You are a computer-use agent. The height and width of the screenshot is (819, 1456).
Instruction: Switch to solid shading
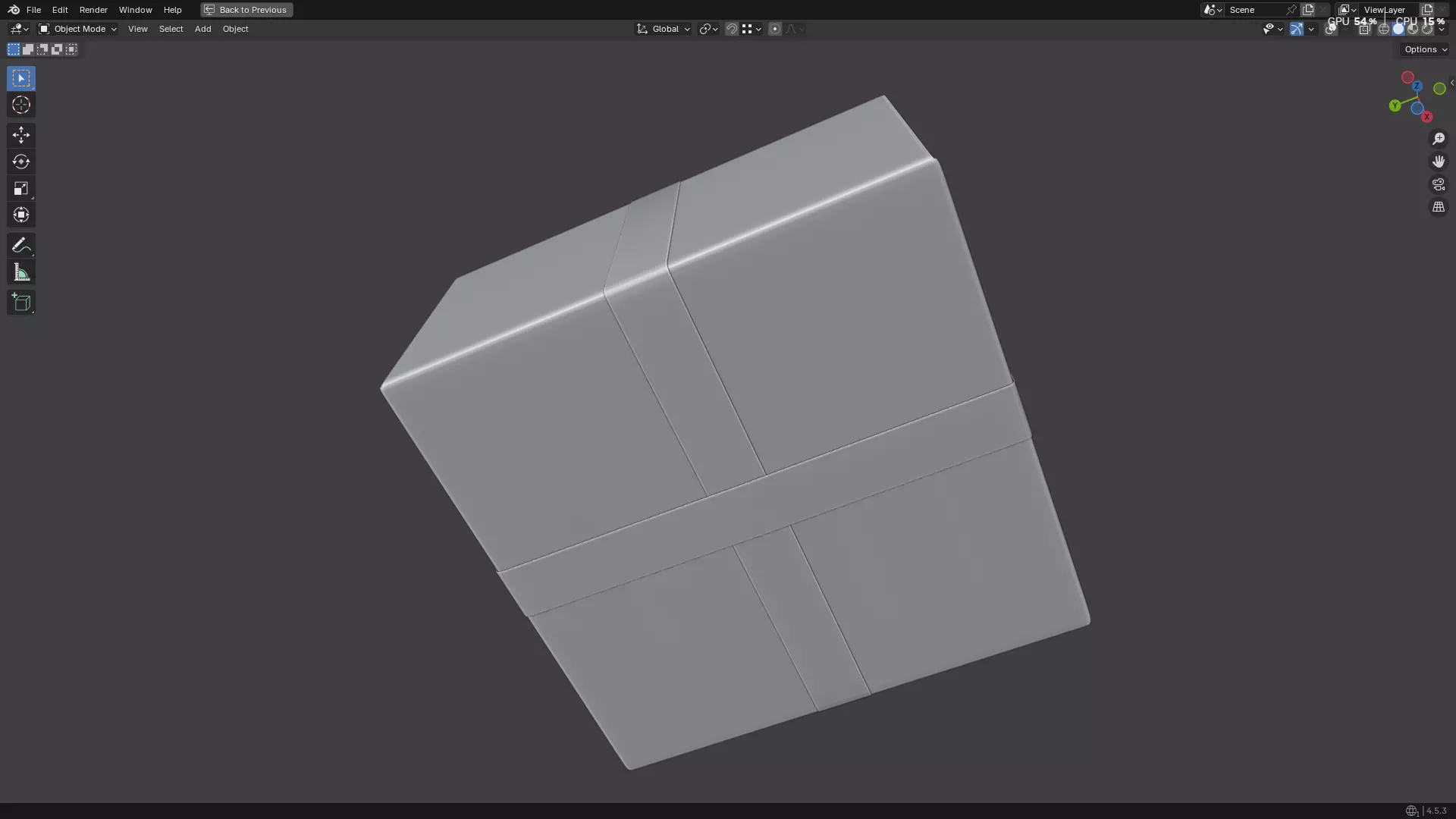point(1398,29)
